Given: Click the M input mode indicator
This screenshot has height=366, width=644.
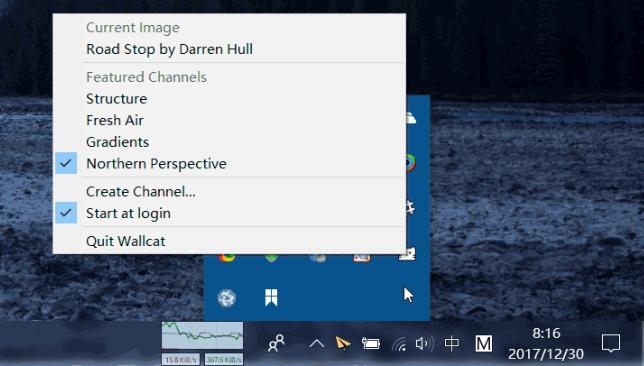Looking at the screenshot, I should tap(483, 343).
